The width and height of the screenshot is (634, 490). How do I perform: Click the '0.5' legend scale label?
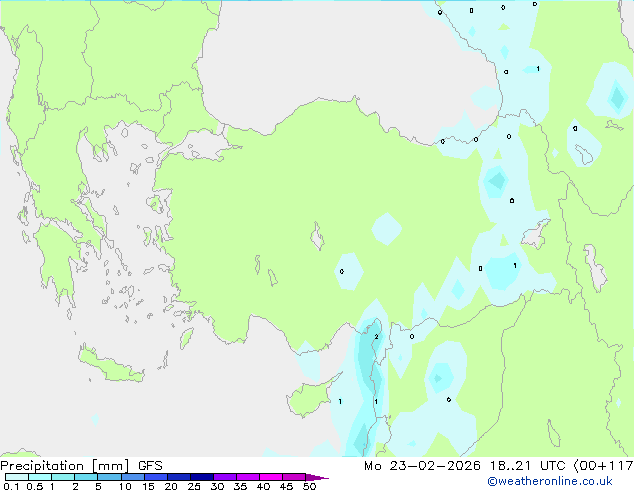[35, 486]
